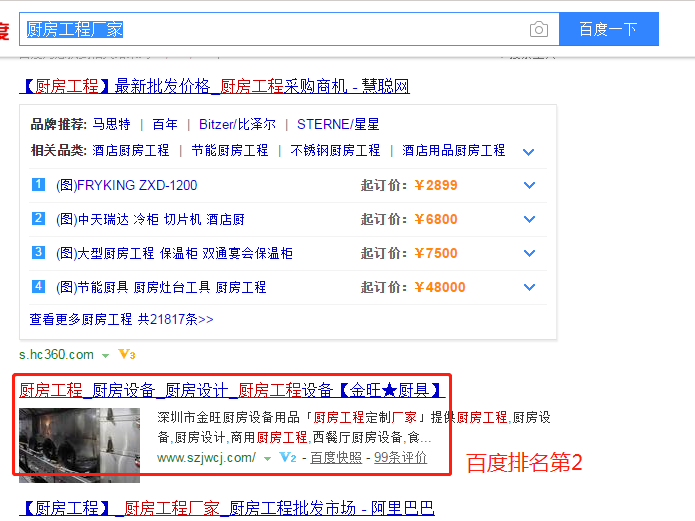Click the kitchen equipment thumbnail image
695x521 pixels.
79,440
